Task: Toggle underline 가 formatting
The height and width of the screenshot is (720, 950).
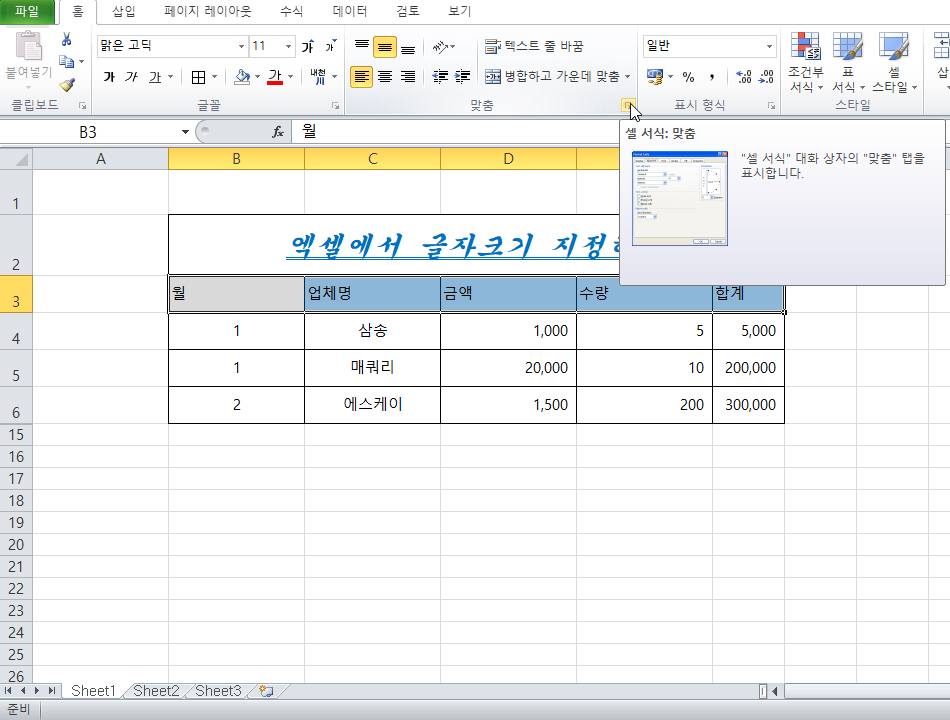Action: pyautogui.click(x=155, y=77)
